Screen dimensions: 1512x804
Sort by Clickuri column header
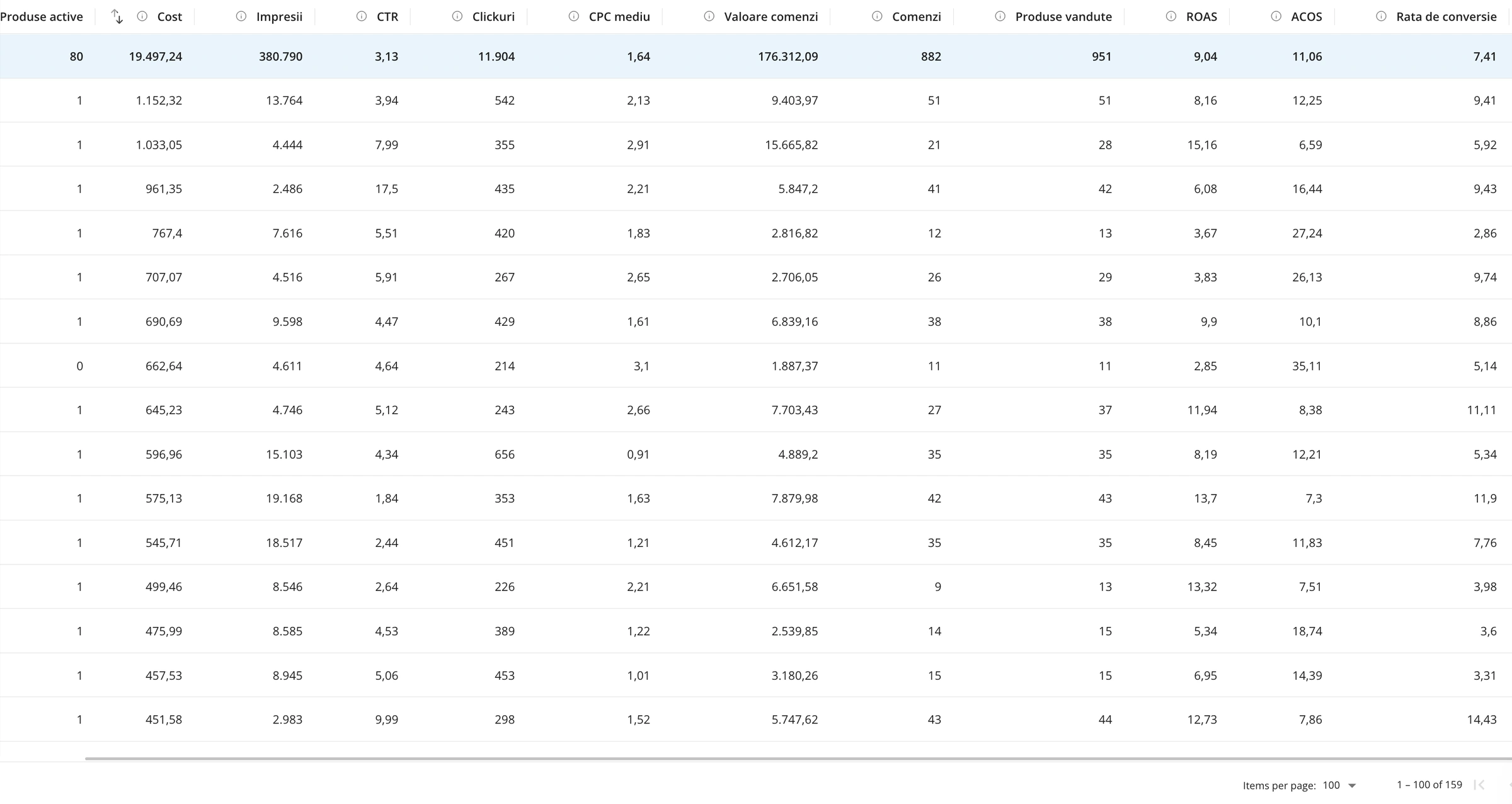point(493,16)
